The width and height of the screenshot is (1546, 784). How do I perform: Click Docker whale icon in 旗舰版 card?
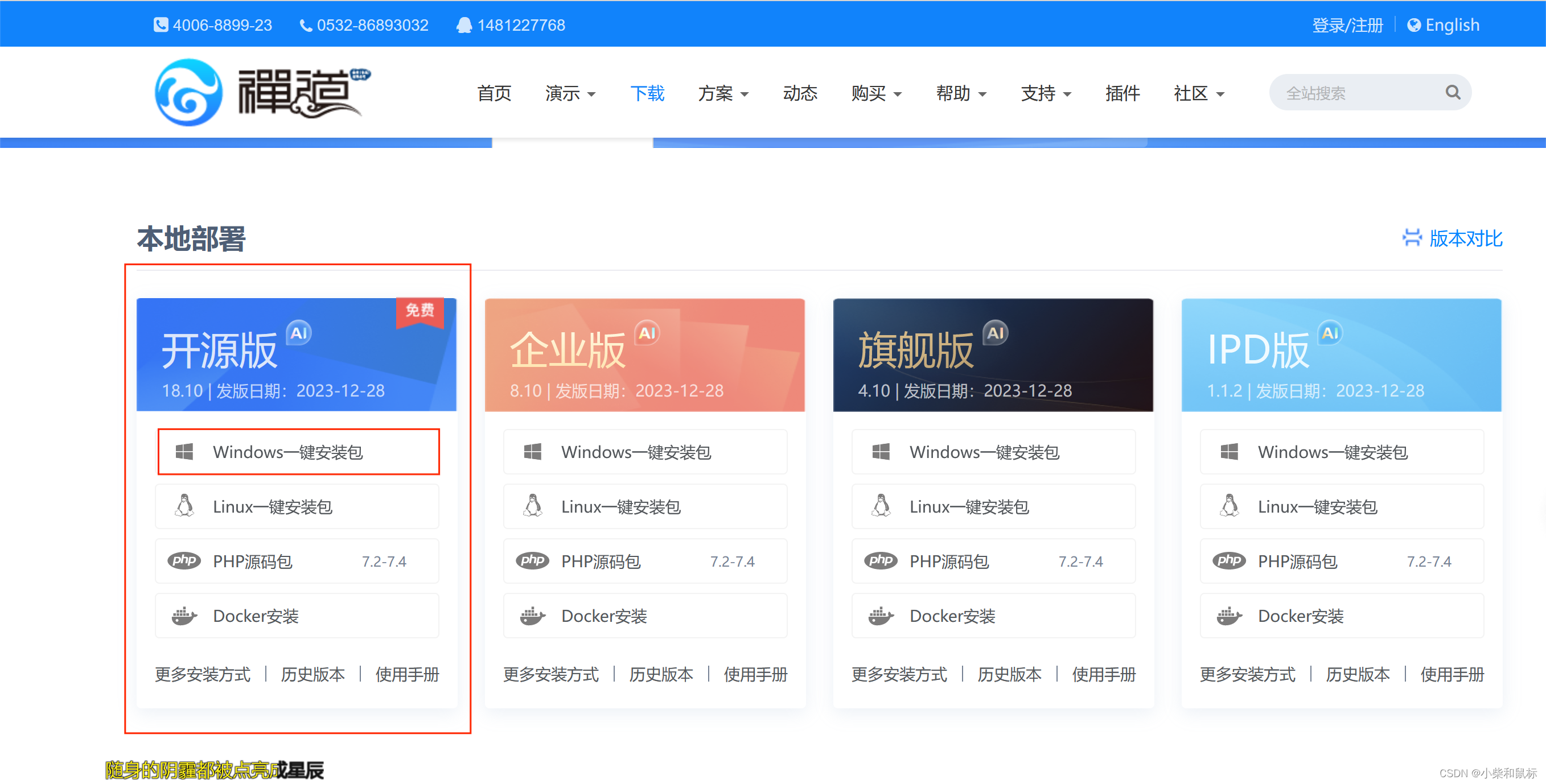tap(881, 616)
